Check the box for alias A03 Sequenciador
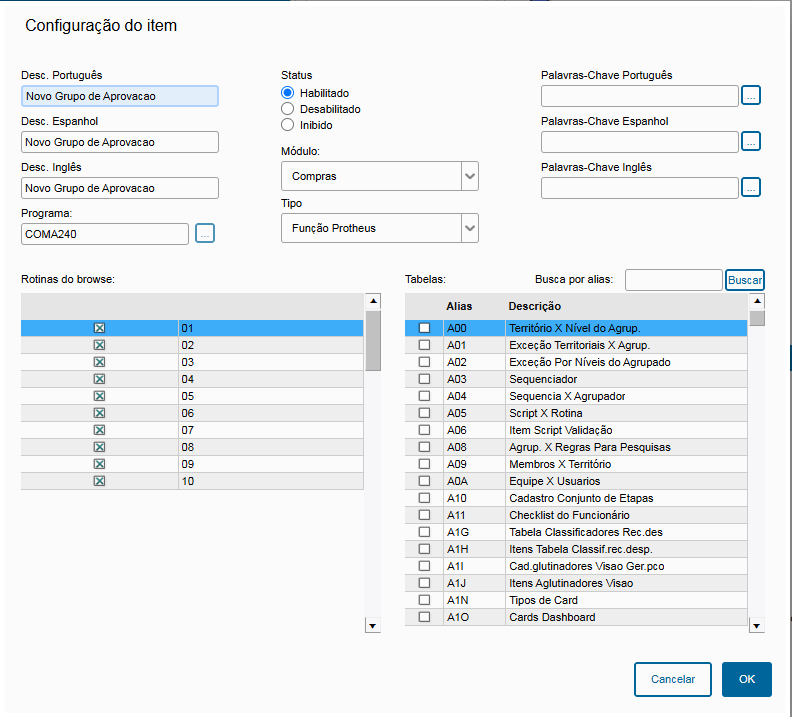Image resolution: width=792 pixels, height=717 pixels. pyautogui.click(x=424, y=379)
